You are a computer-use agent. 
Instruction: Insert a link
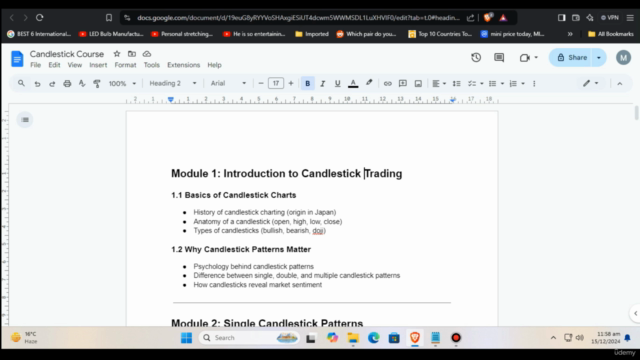point(387,84)
